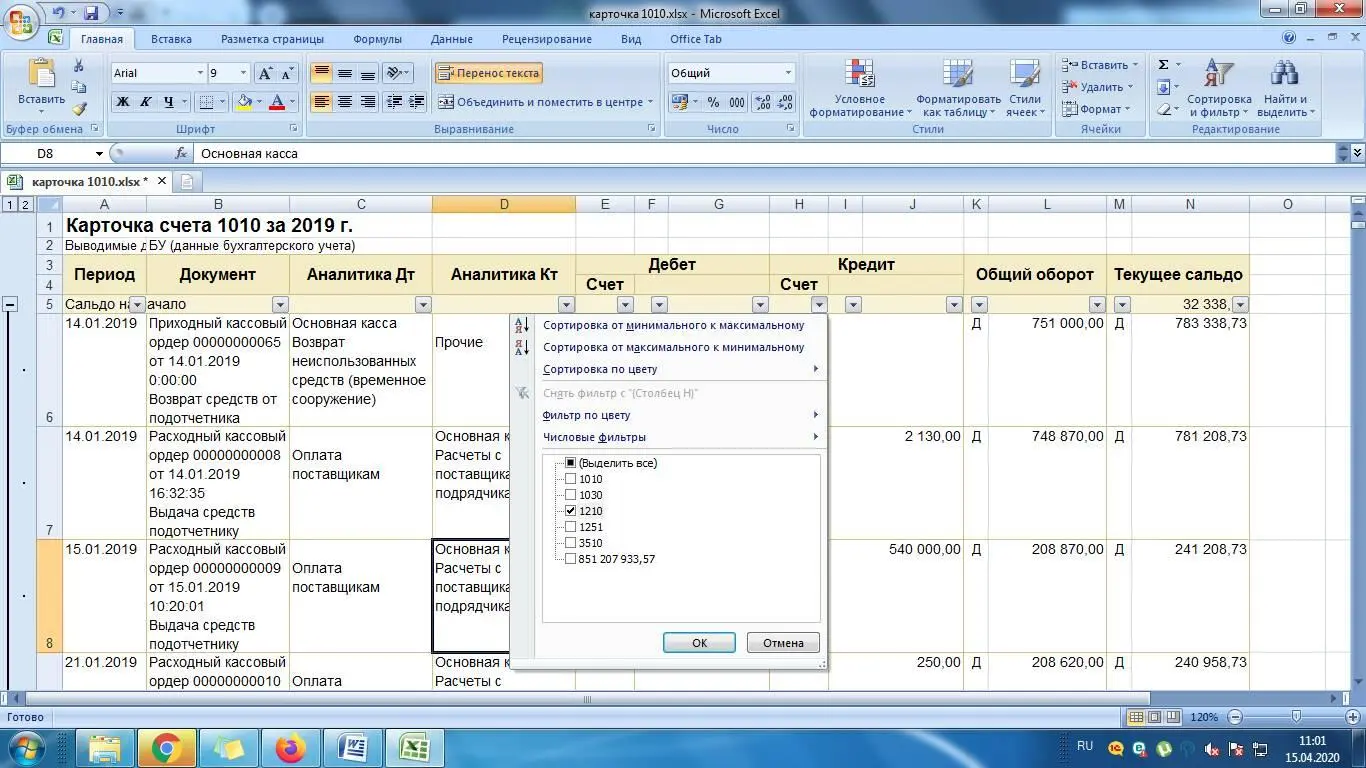Click the Borders icon

pyautogui.click(x=205, y=102)
